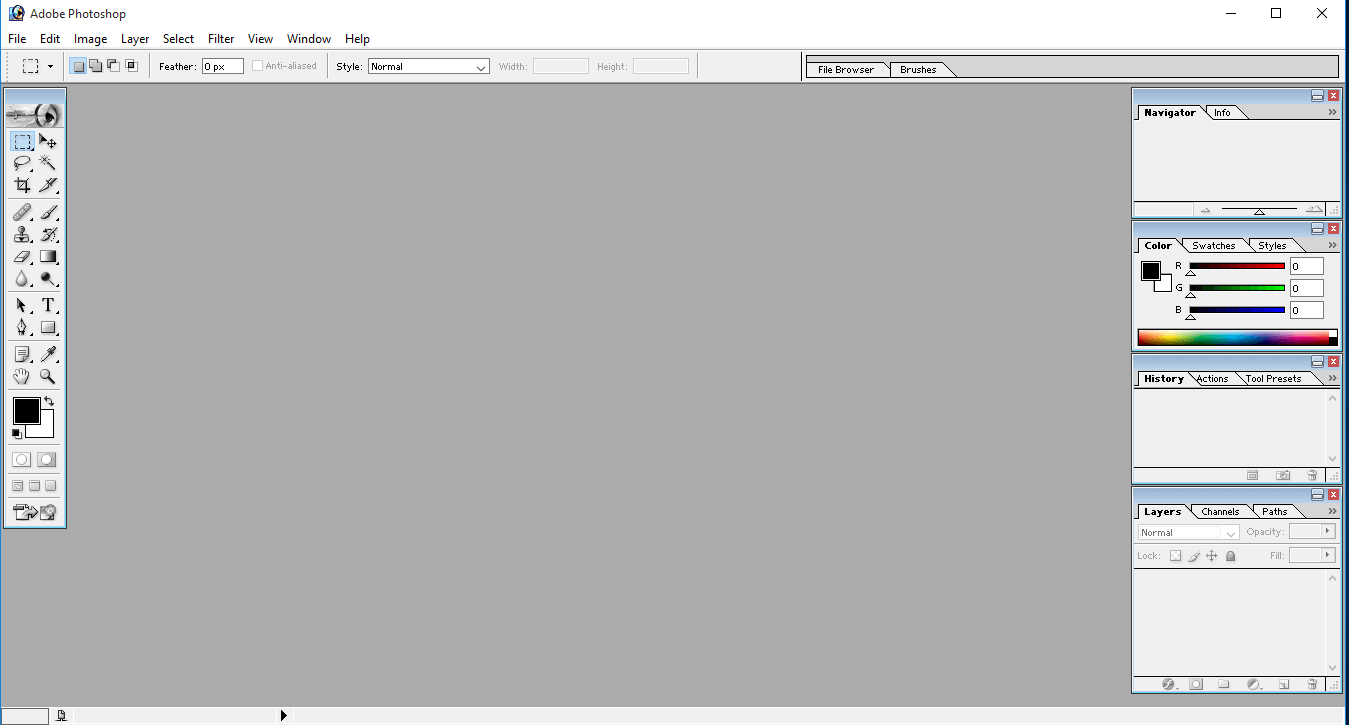Switch to the Channels tab
1349x725 pixels.
(x=1219, y=511)
